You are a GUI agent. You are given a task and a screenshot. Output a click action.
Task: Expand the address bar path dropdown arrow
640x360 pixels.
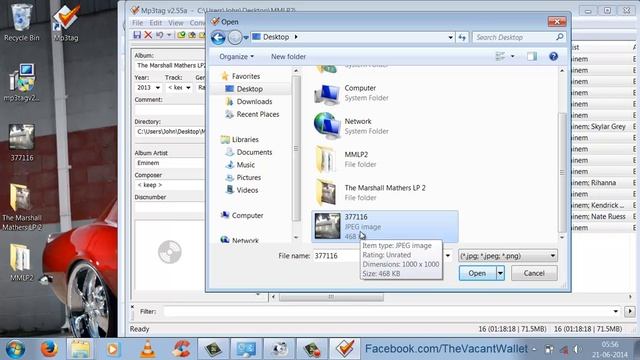coord(450,37)
